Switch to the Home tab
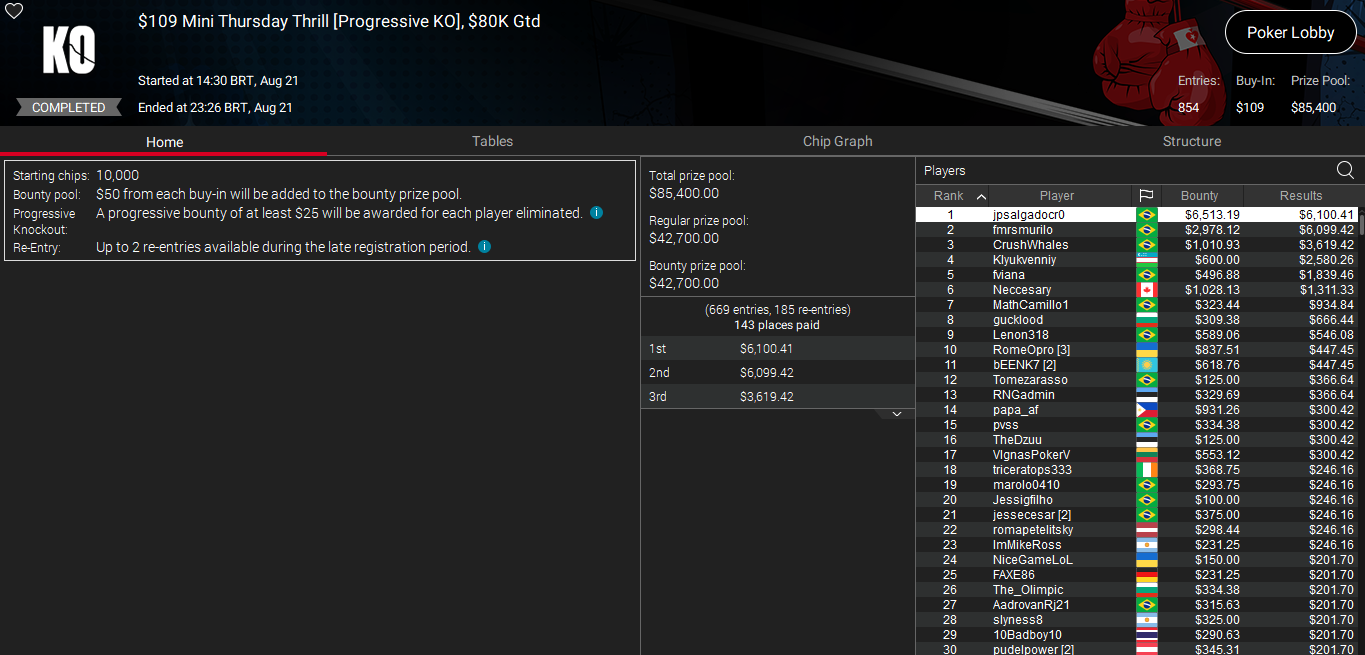 click(164, 141)
